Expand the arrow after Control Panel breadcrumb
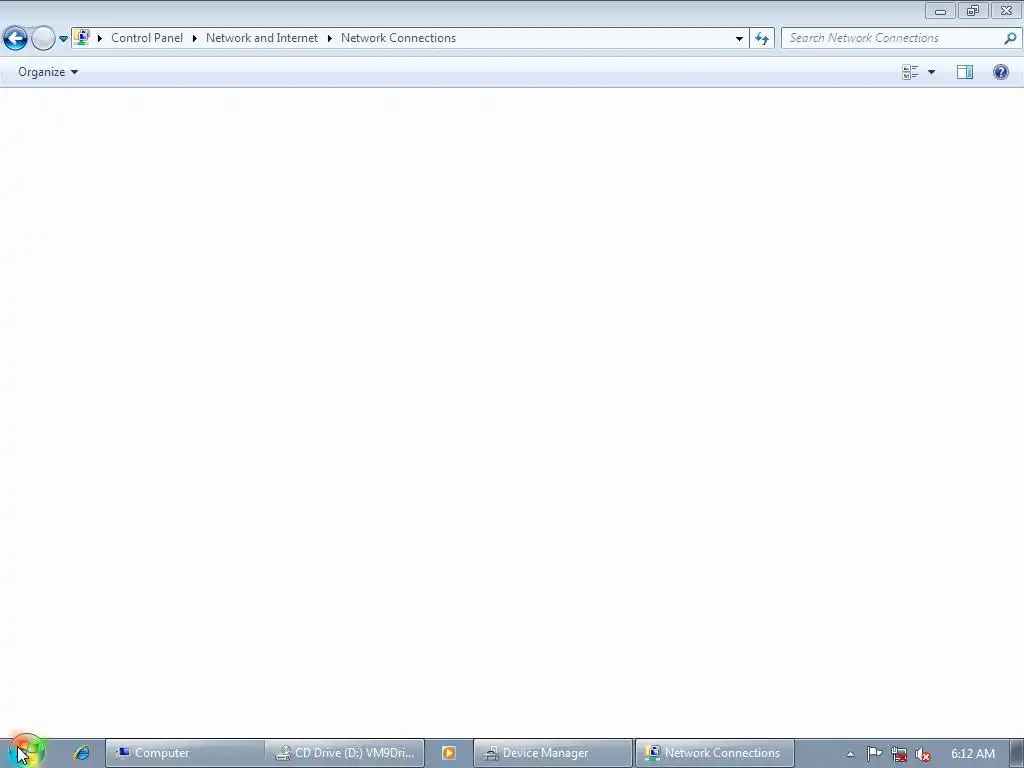The height and width of the screenshot is (768, 1024). pyautogui.click(x=195, y=38)
